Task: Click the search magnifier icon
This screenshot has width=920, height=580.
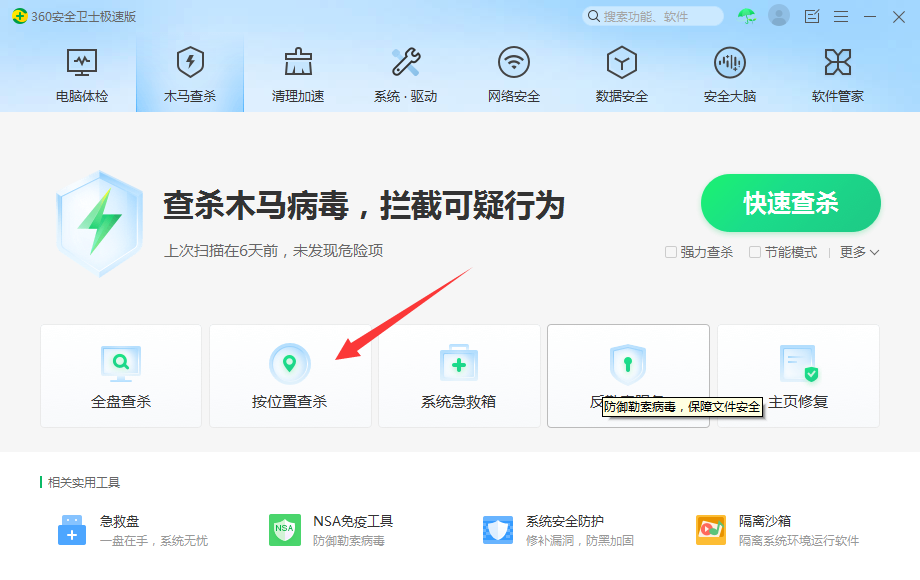Action: [x=594, y=16]
